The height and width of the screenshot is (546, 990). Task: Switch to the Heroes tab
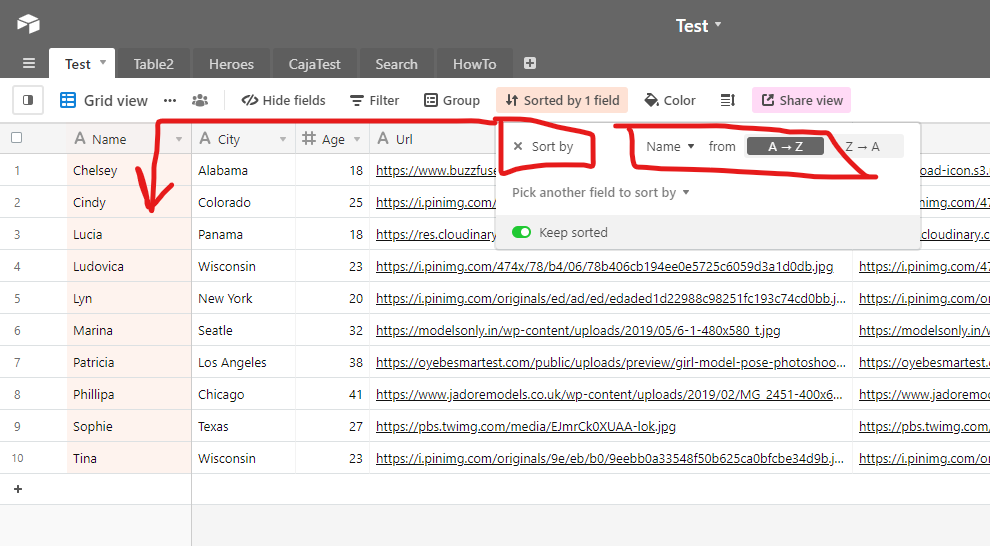pyautogui.click(x=231, y=64)
